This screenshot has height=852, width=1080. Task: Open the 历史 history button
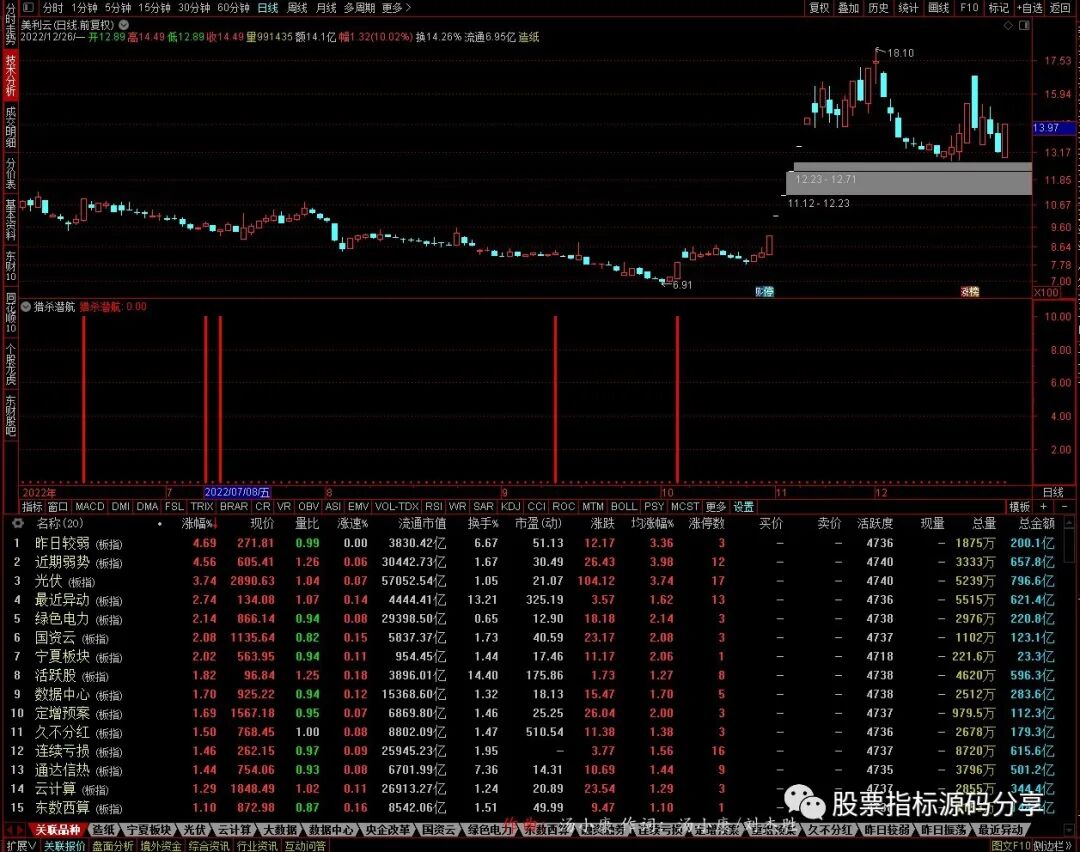coord(878,8)
